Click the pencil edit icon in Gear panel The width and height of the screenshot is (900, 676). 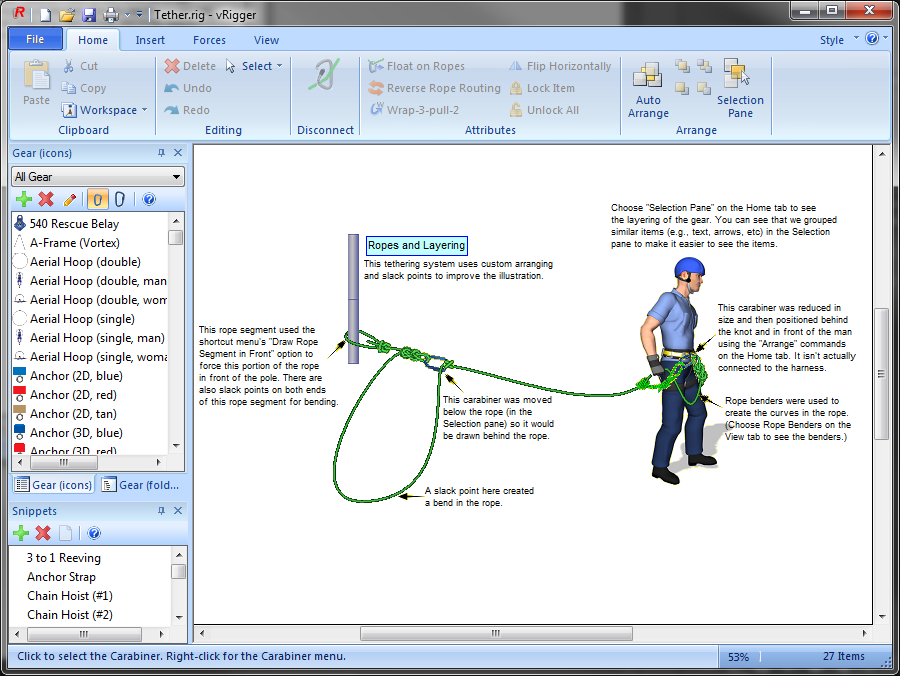70,200
